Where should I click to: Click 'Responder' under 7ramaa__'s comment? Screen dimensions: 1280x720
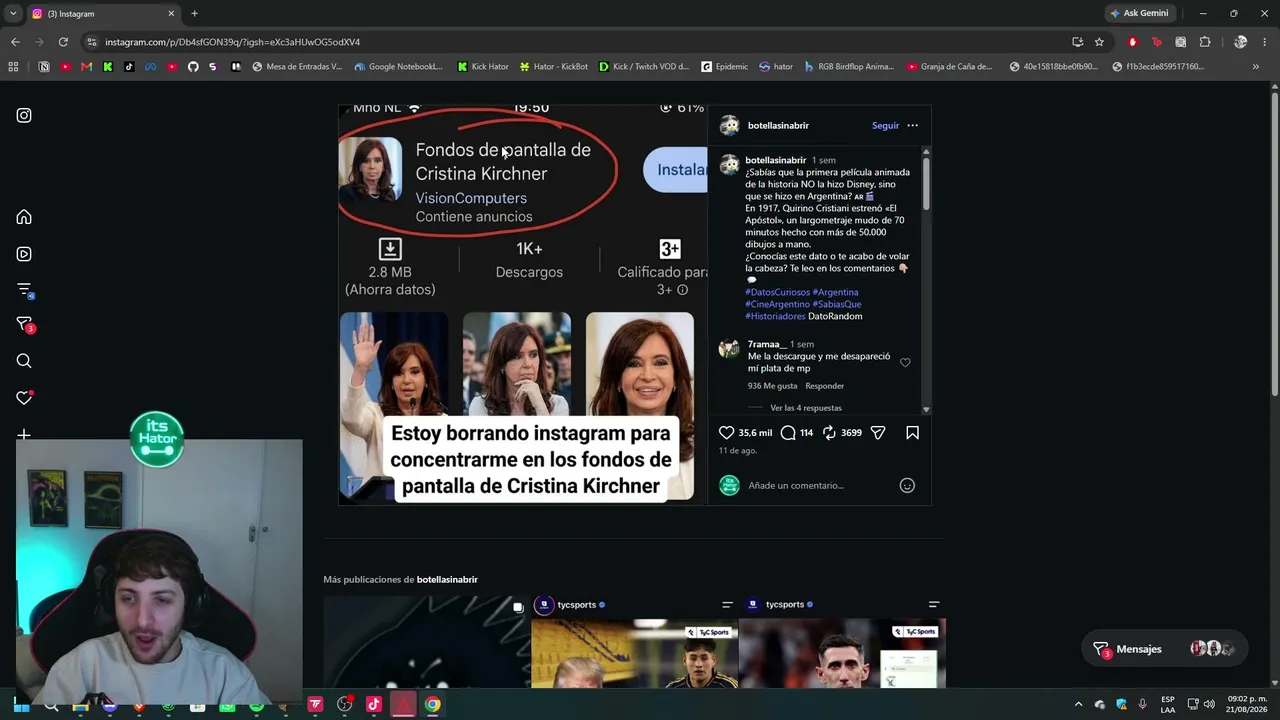[x=825, y=386]
